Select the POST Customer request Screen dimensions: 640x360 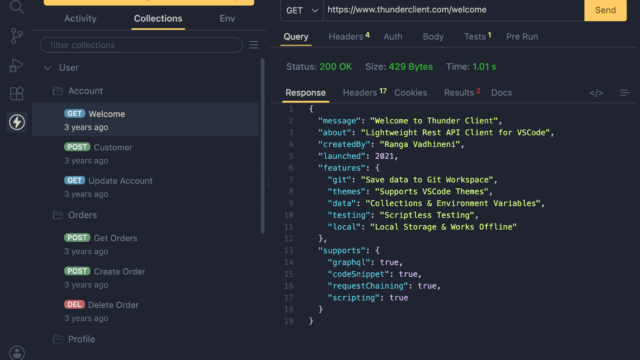point(145,153)
